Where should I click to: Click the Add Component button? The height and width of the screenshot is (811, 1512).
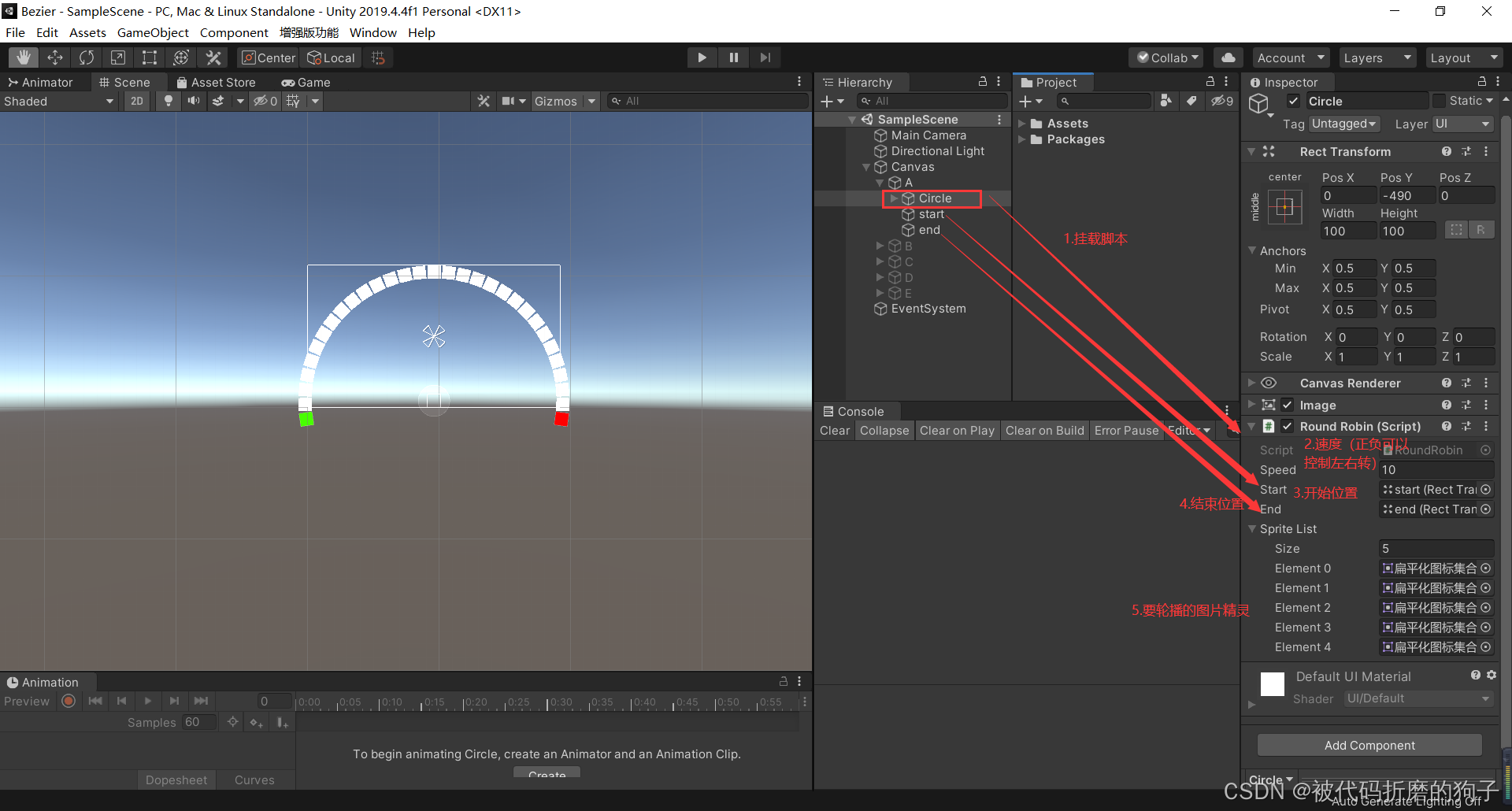click(1369, 745)
